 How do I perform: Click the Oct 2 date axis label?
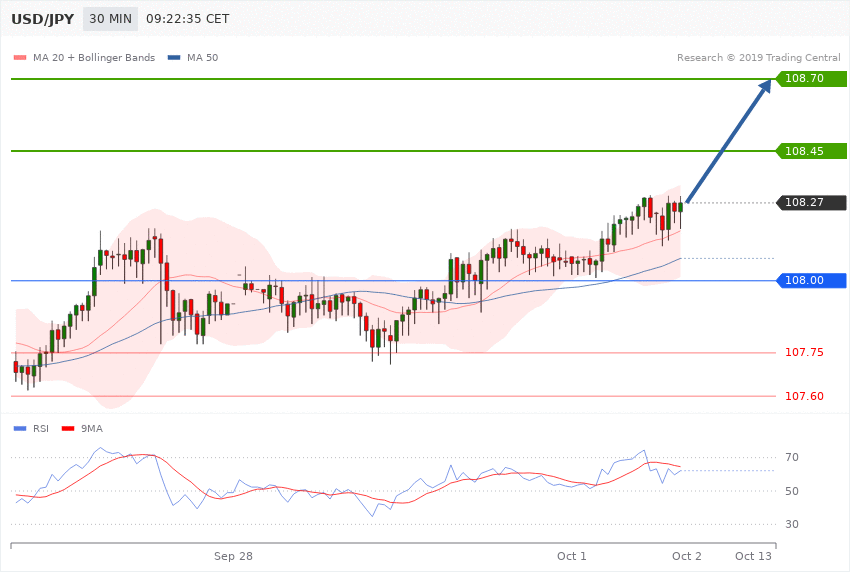coord(687,556)
